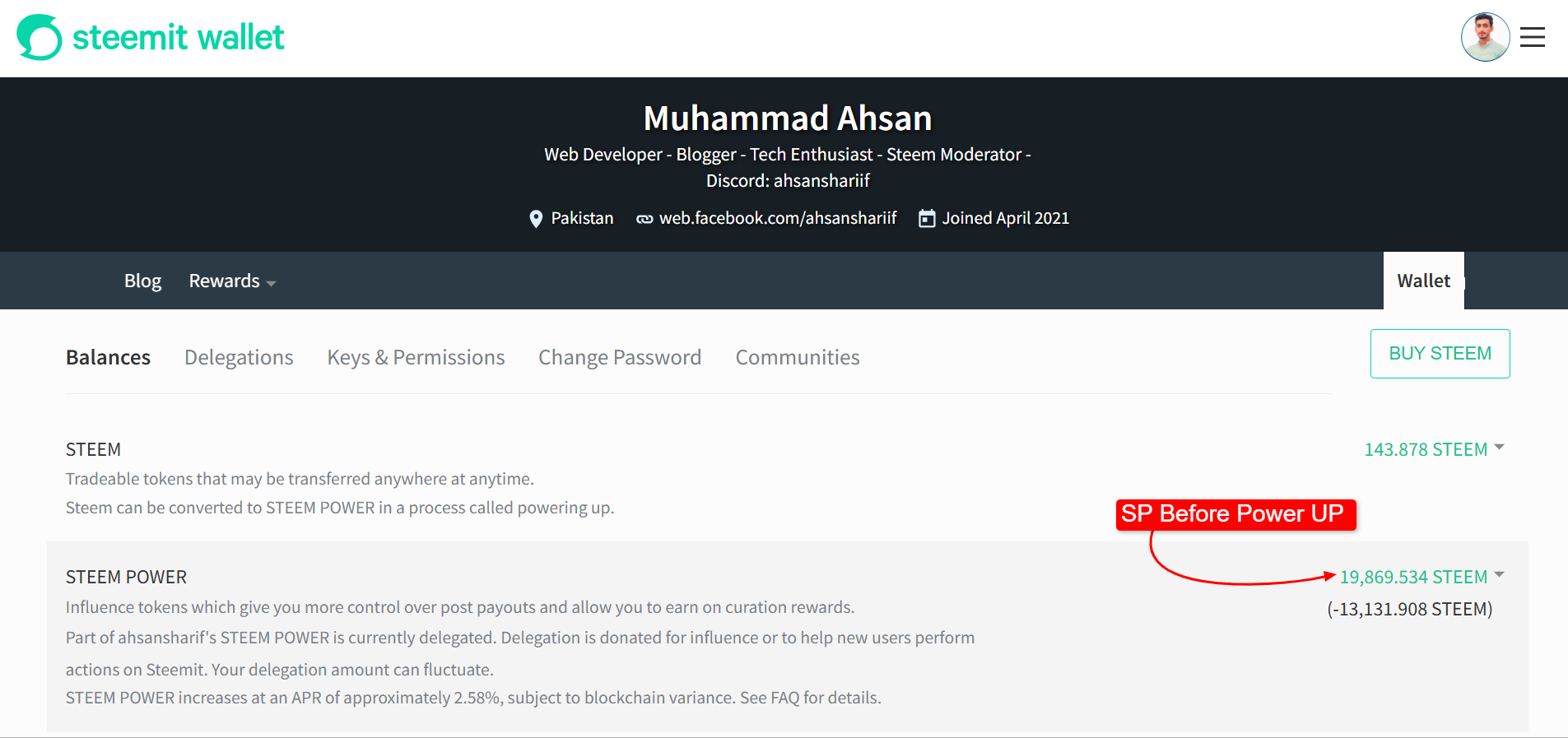Select the Balances tab
Screen dimensions: 1568x738
click(108, 357)
